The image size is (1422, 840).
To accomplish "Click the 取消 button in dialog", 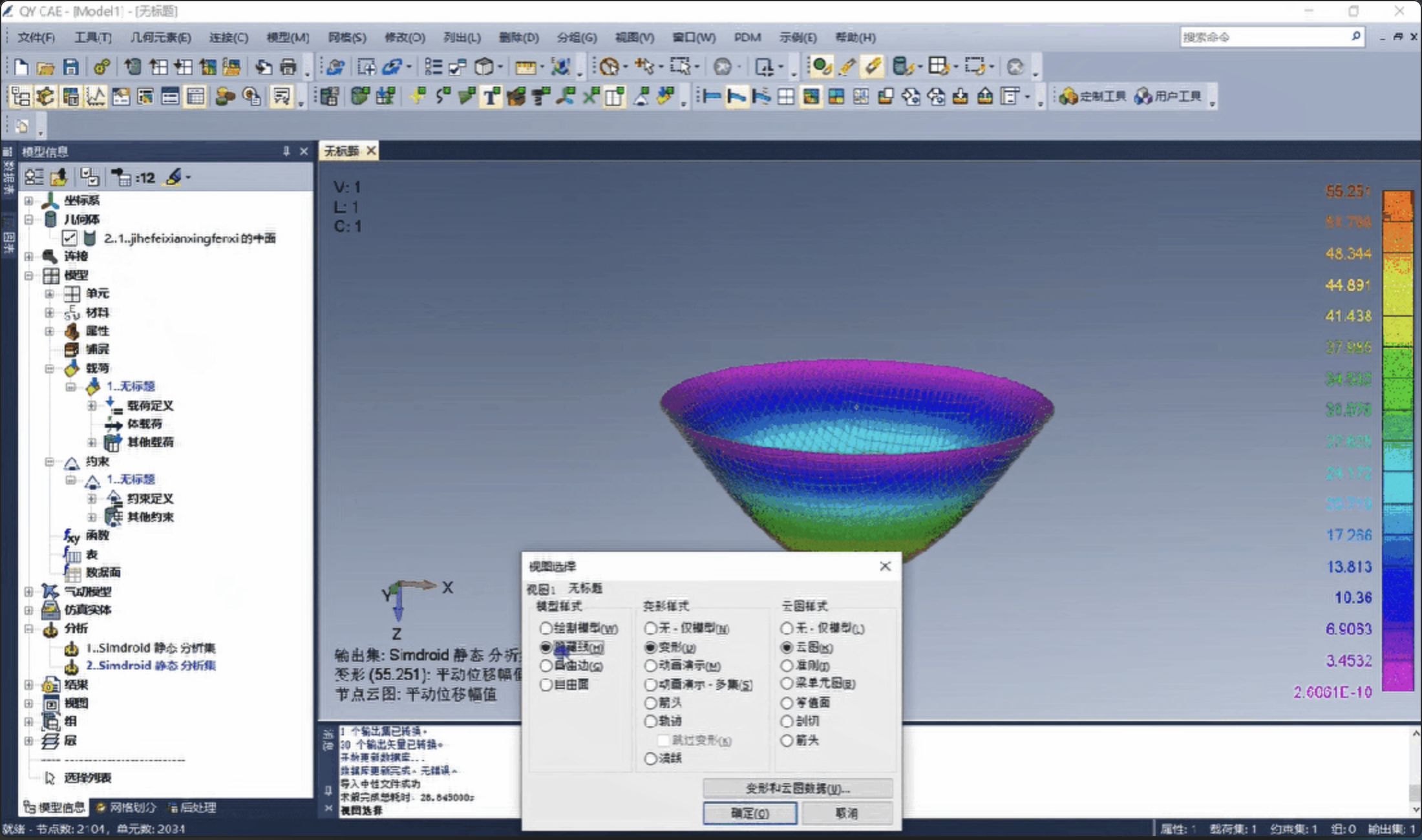I will pos(847,813).
